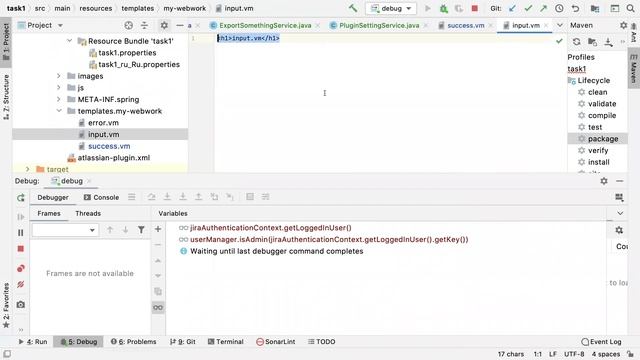Click Maven download sources icon
Image resolution: width=640 pixels, height=360 pixels.
tap(608, 42)
